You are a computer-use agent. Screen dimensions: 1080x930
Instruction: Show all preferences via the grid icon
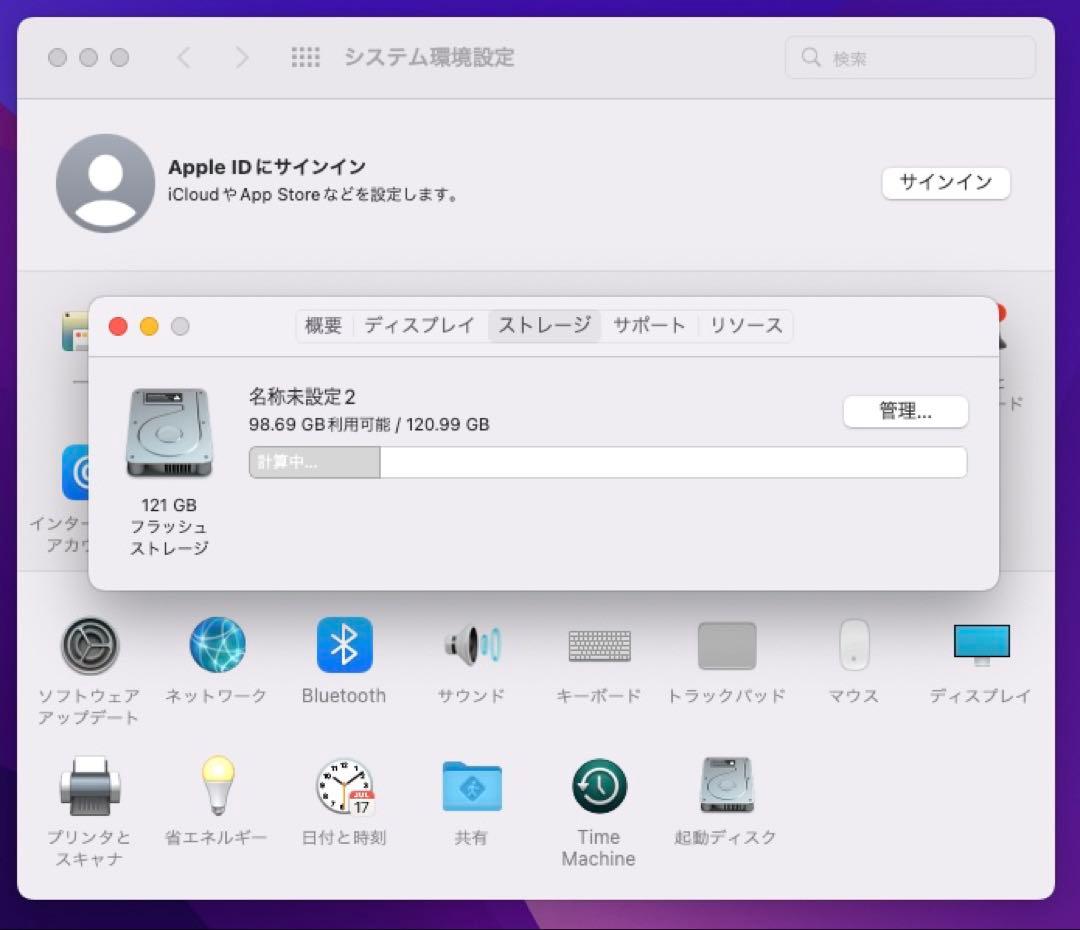(x=305, y=57)
